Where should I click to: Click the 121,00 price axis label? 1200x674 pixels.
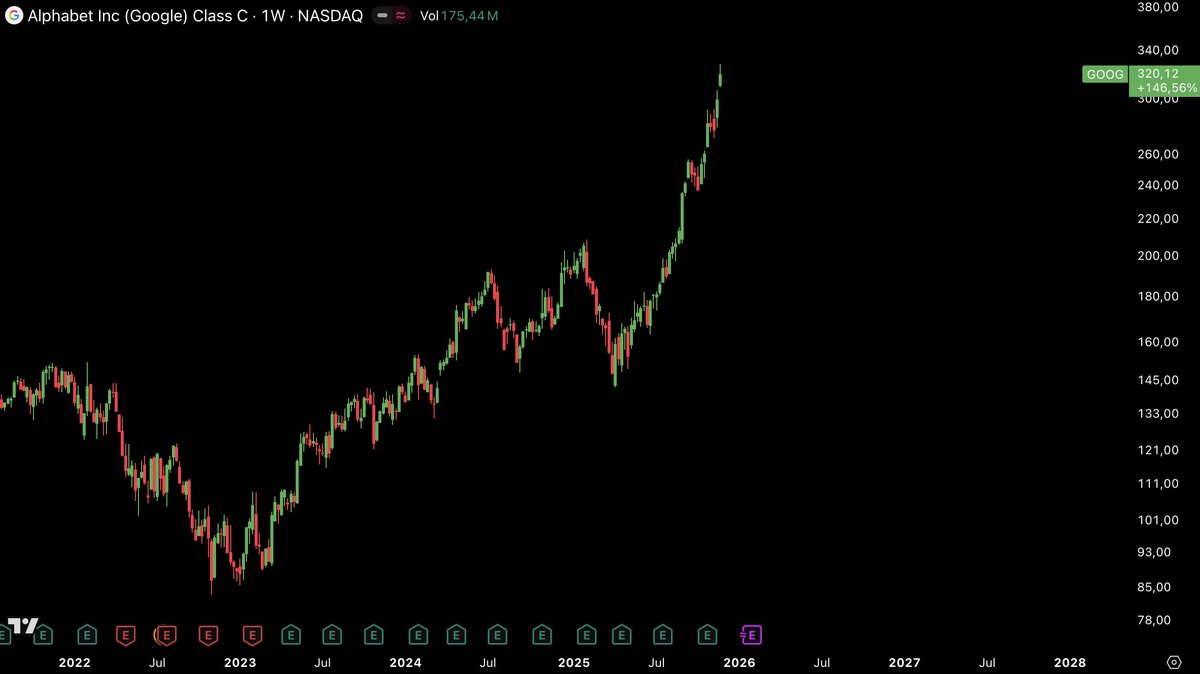tap(1159, 451)
